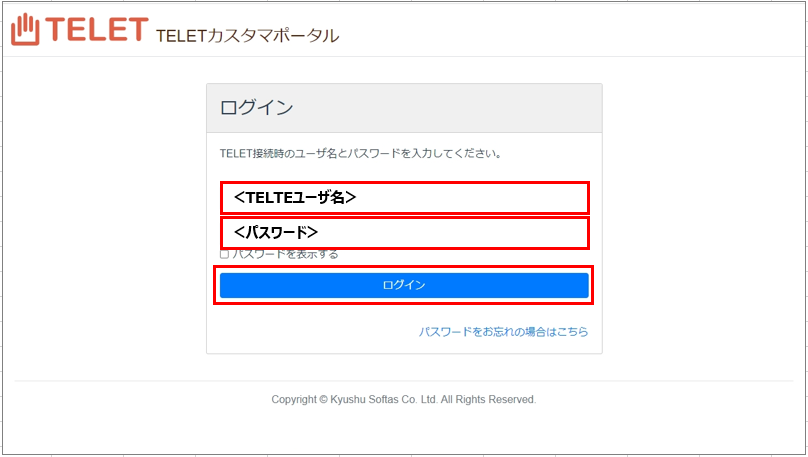
Task: Click the horizontal divider above the footer
Action: (x=404, y=381)
